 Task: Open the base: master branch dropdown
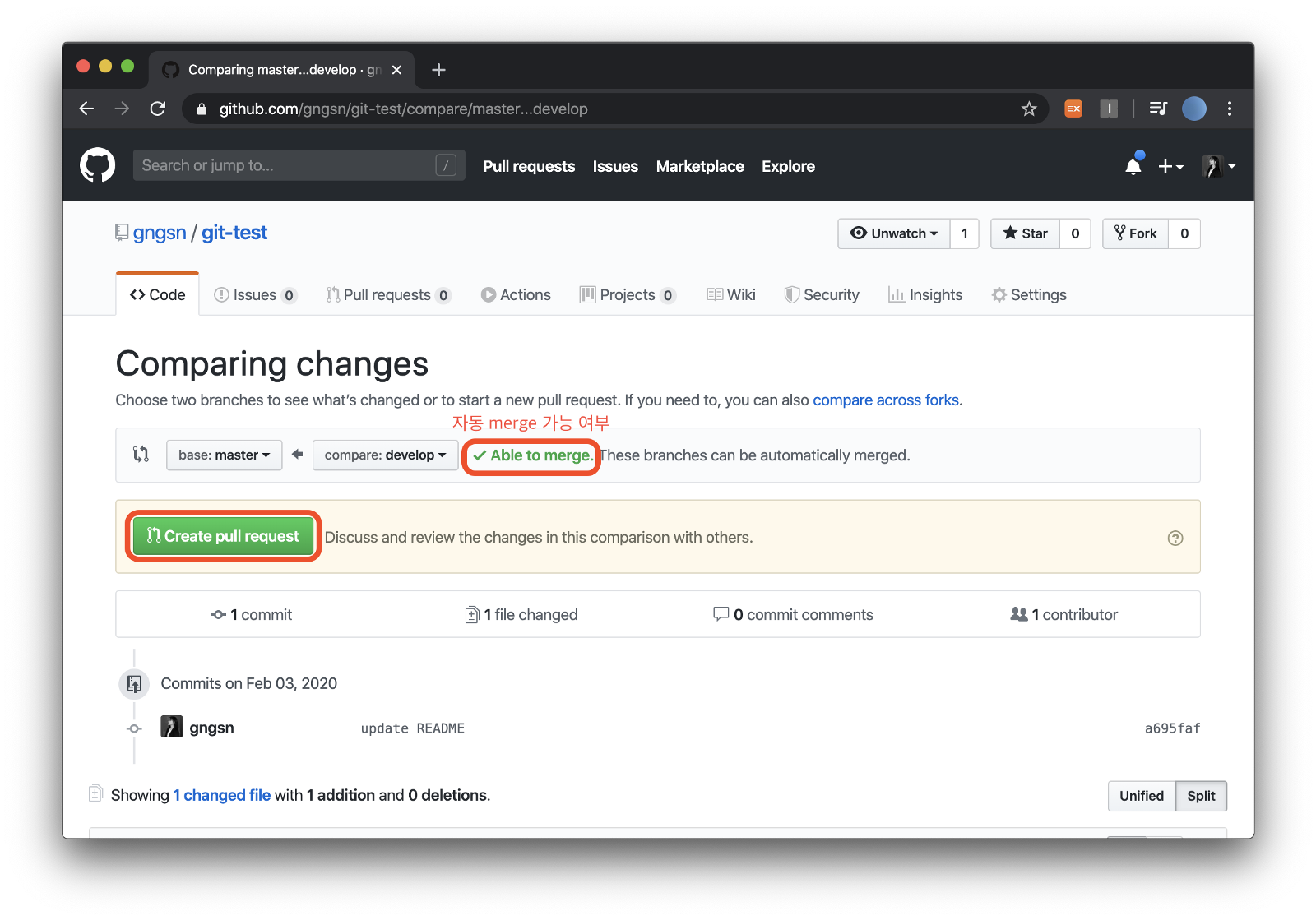(x=225, y=455)
